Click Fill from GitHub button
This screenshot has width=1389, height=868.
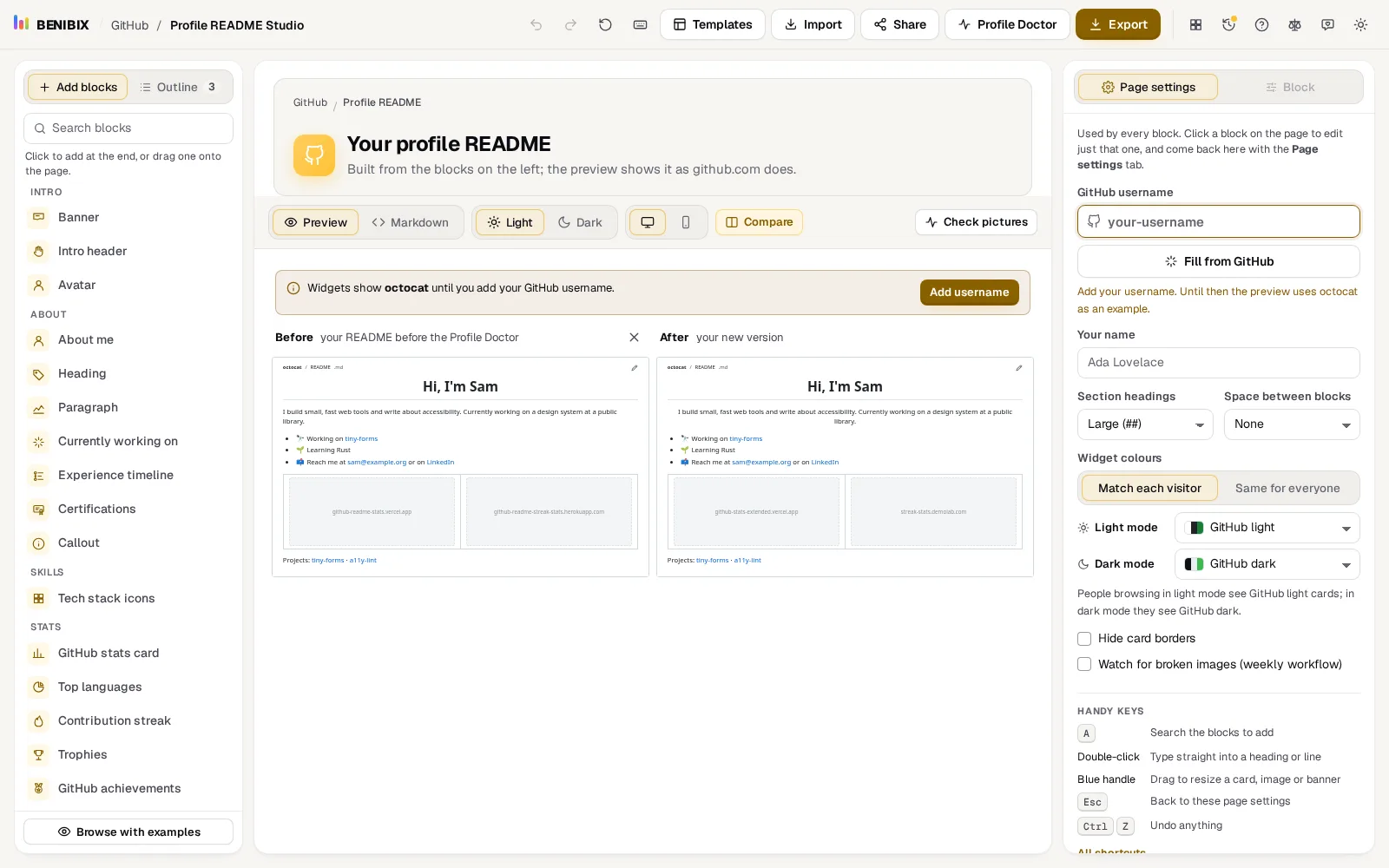click(x=1219, y=261)
